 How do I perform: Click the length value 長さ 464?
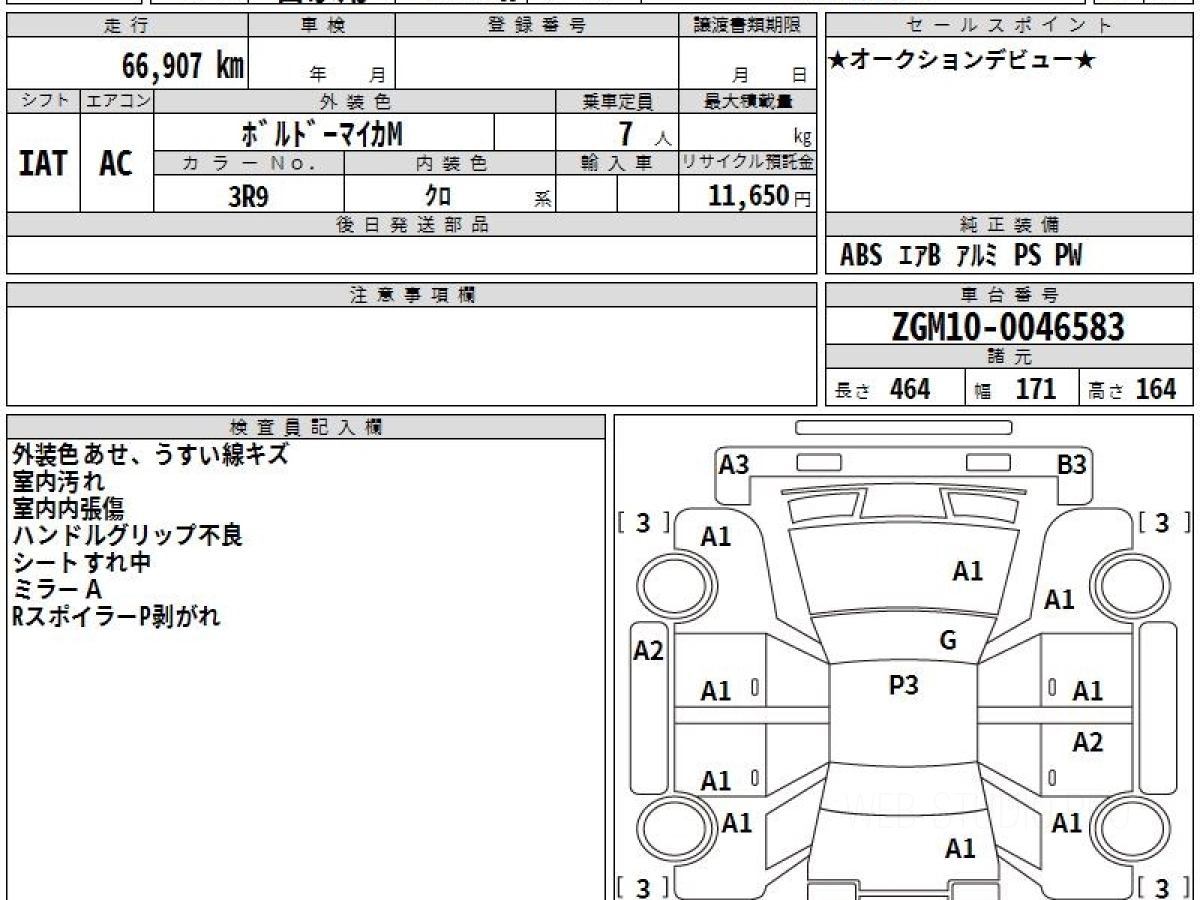[x=883, y=390]
